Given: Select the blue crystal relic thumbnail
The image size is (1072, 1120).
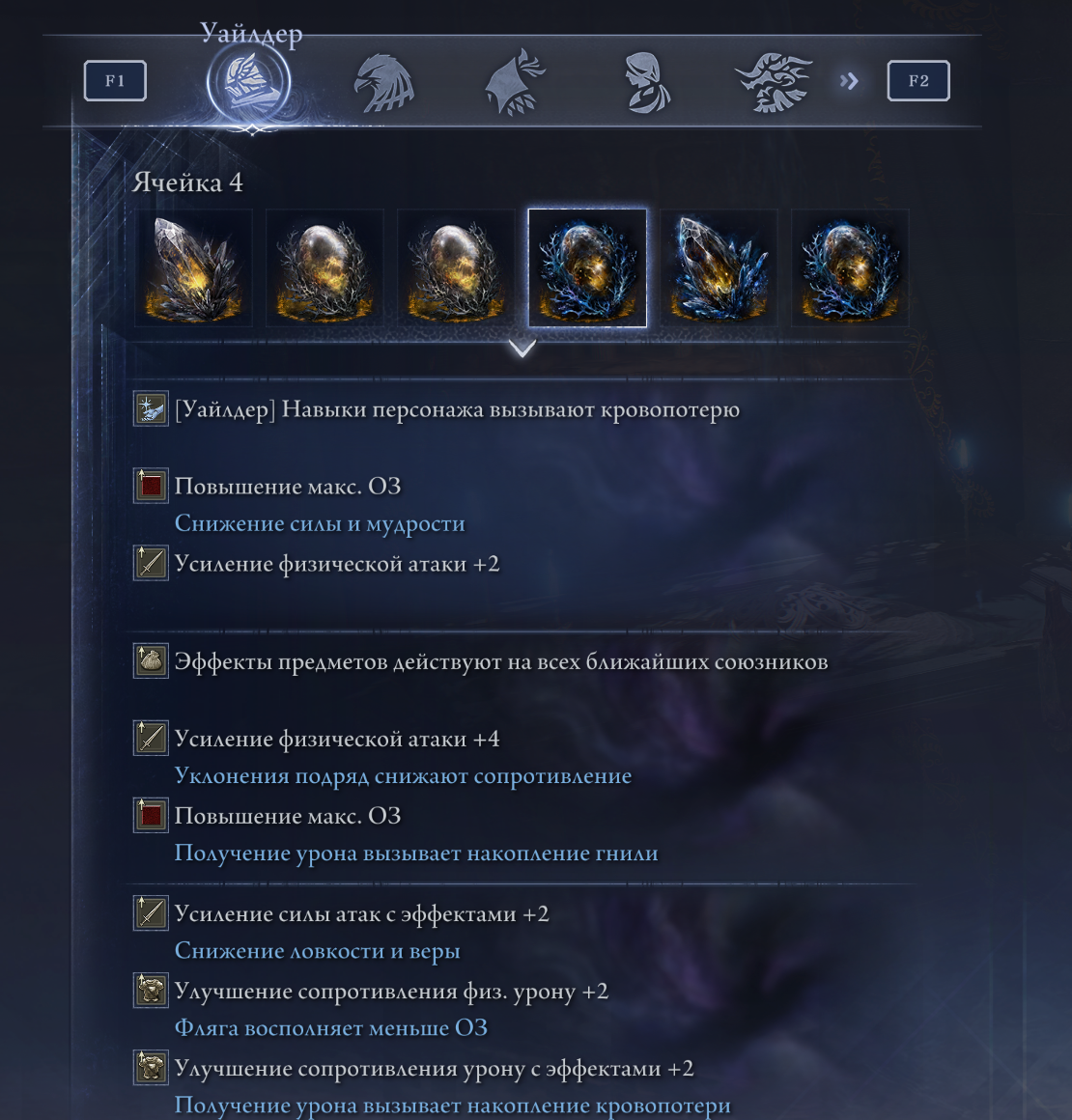Looking at the screenshot, I should [719, 267].
